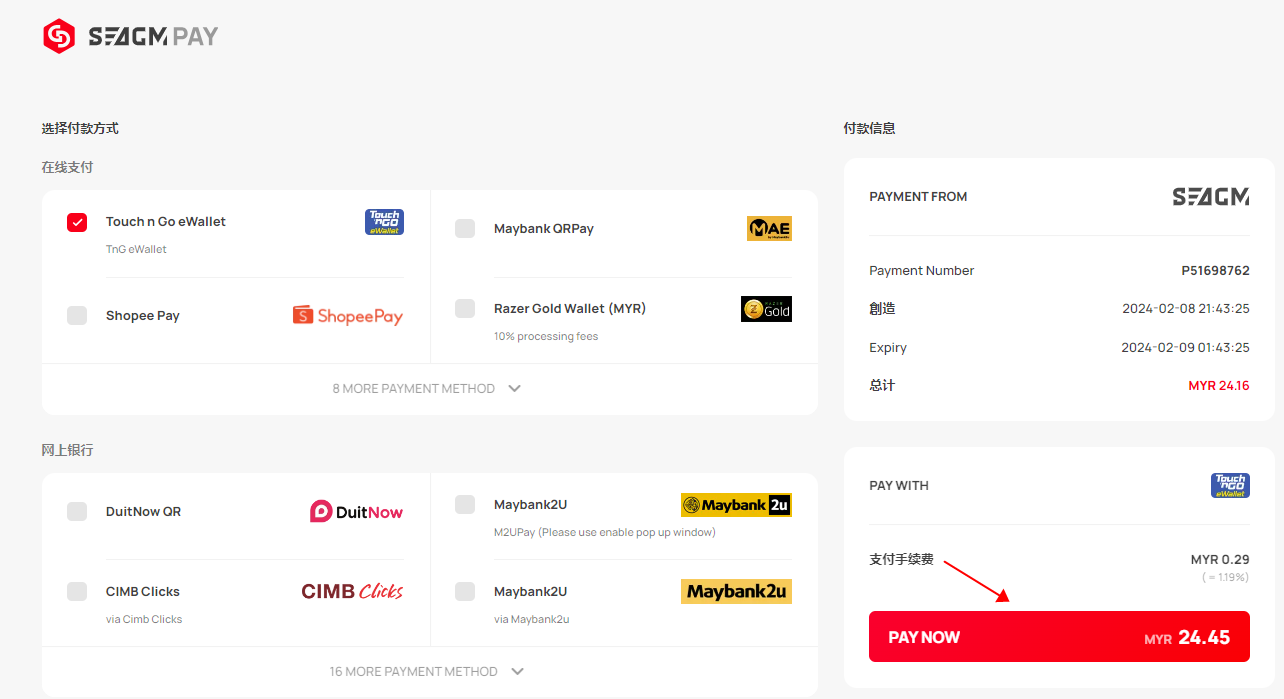Screen dimensions: 1284x699
Task: Select the DuitNow QR checkbox
Action: tap(77, 512)
